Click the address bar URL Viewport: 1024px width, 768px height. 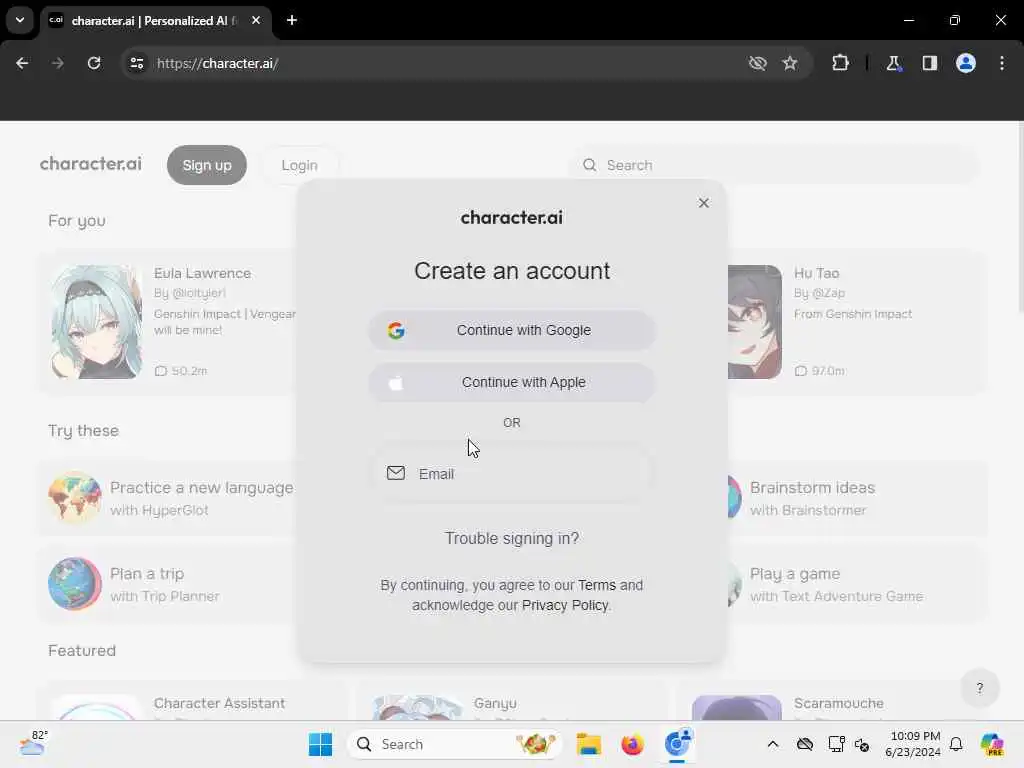(x=218, y=63)
